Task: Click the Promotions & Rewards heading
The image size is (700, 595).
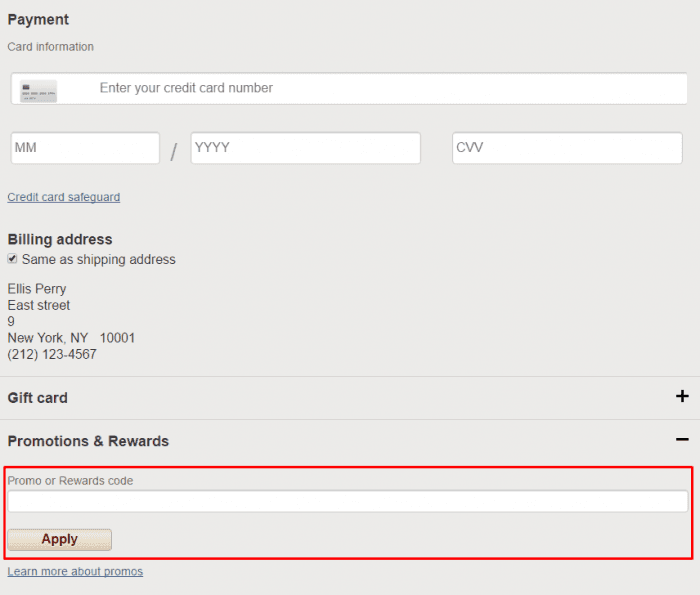Action: [88, 441]
